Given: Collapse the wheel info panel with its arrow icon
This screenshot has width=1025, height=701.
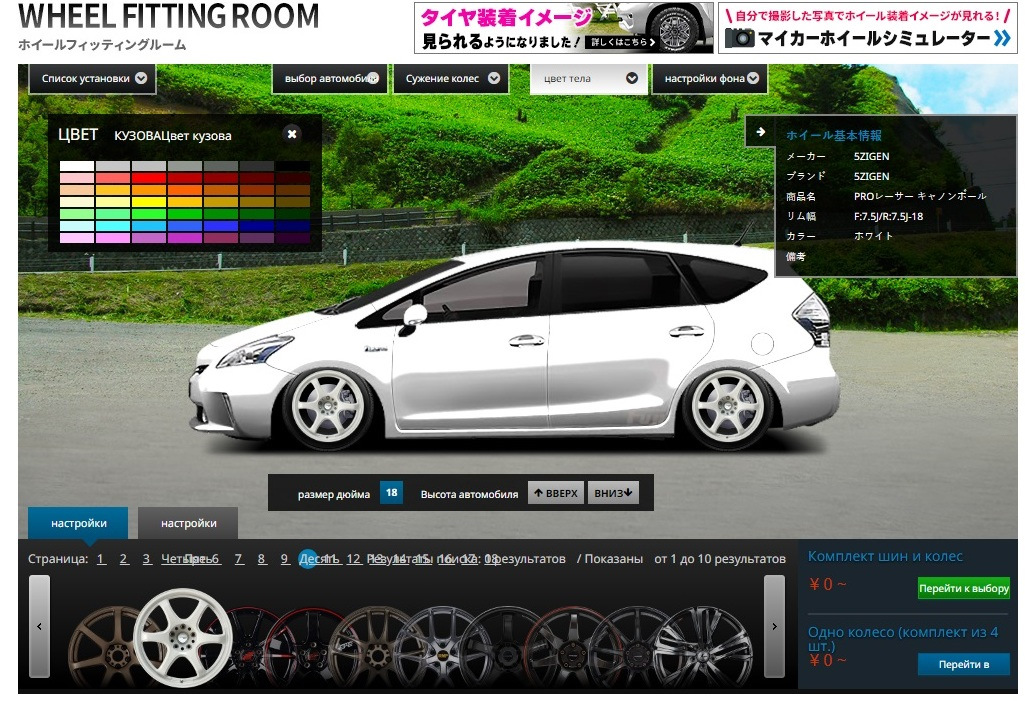Looking at the screenshot, I should 760,132.
